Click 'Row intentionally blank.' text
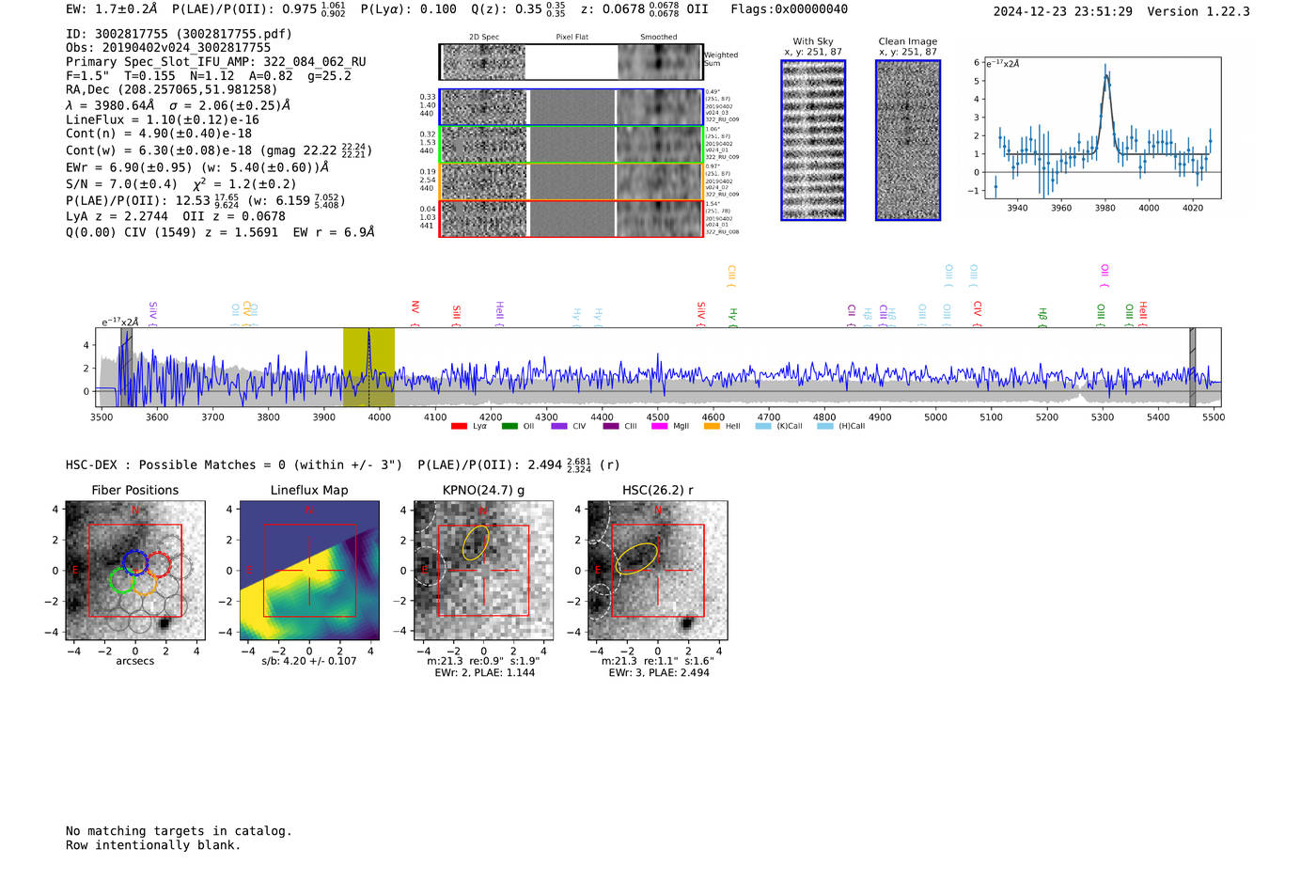 point(153,845)
